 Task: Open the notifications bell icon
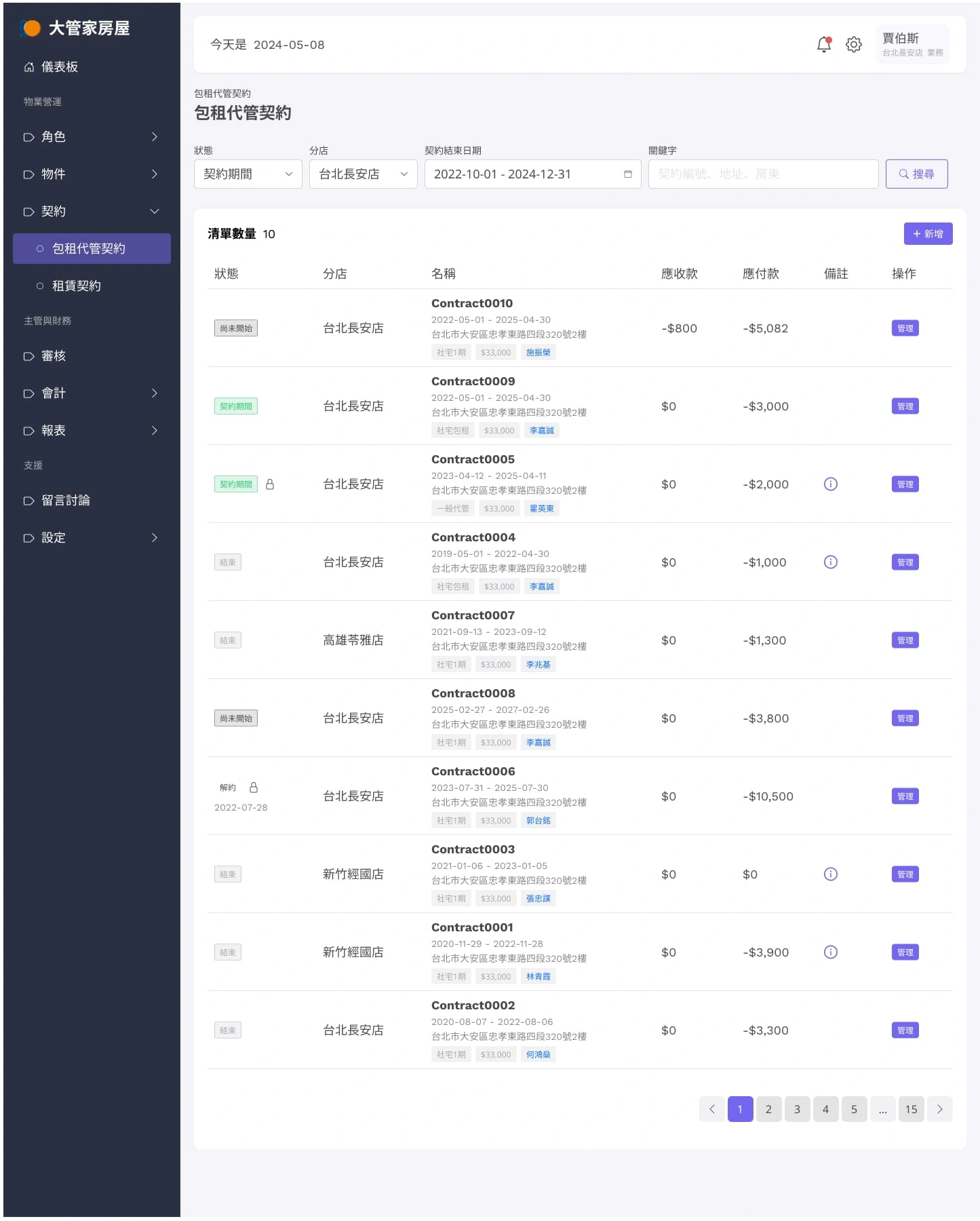tap(823, 45)
